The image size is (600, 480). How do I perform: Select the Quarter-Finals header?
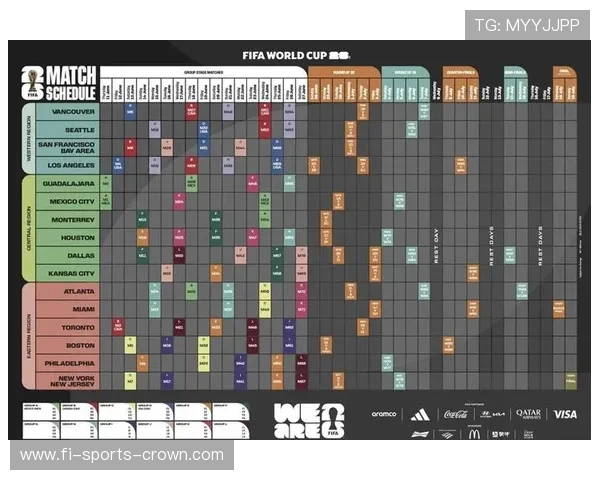pyautogui.click(x=461, y=72)
